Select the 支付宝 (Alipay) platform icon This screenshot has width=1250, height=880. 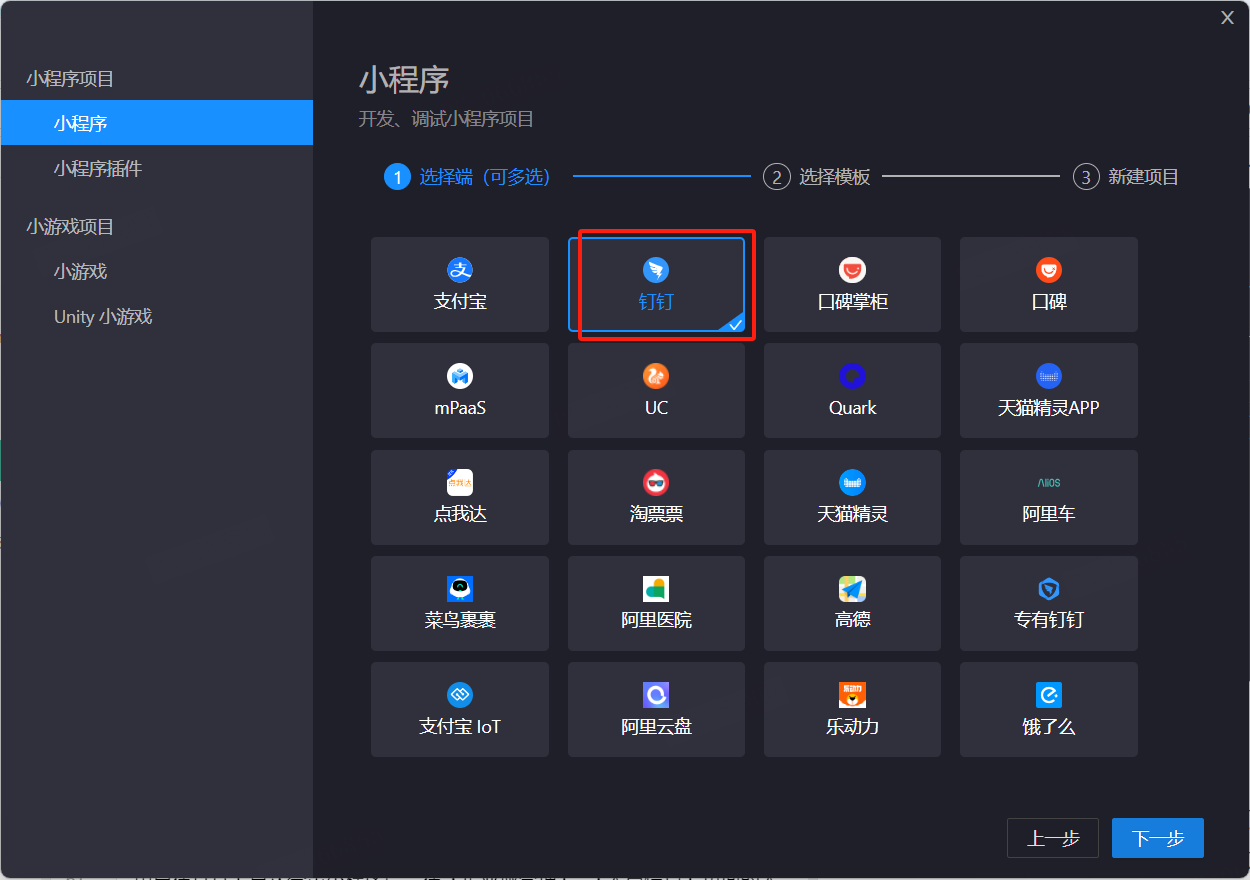[460, 270]
